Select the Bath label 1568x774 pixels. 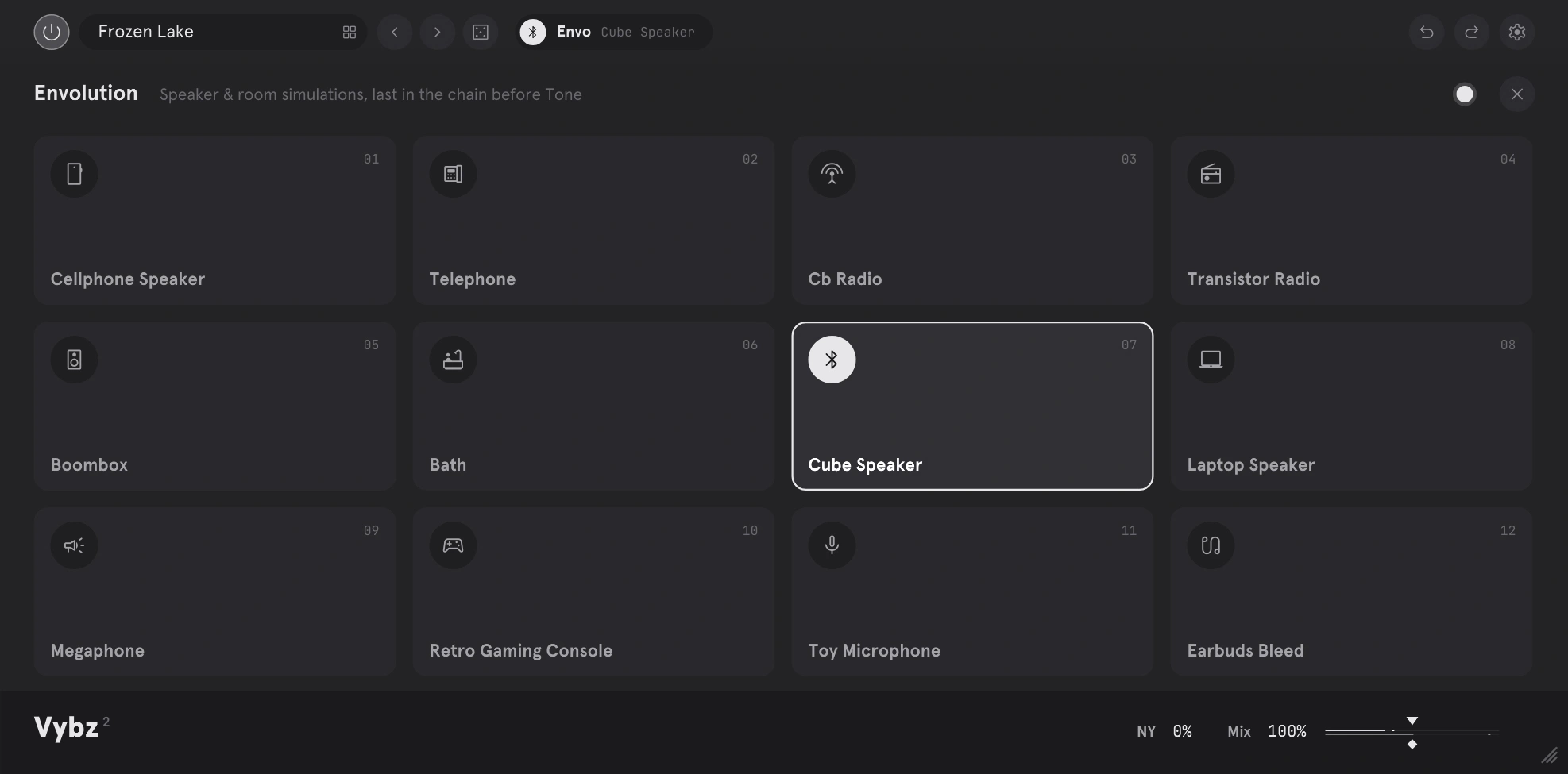tap(448, 465)
